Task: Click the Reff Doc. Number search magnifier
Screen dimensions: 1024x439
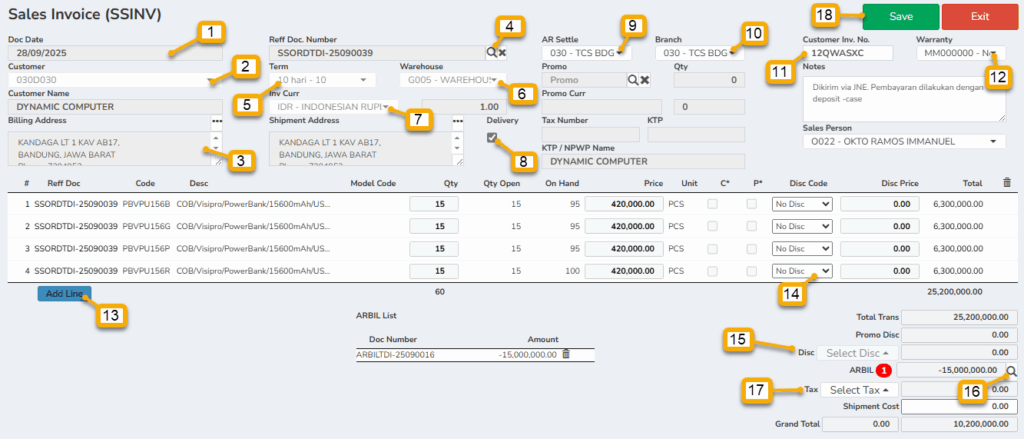Action: [491, 51]
